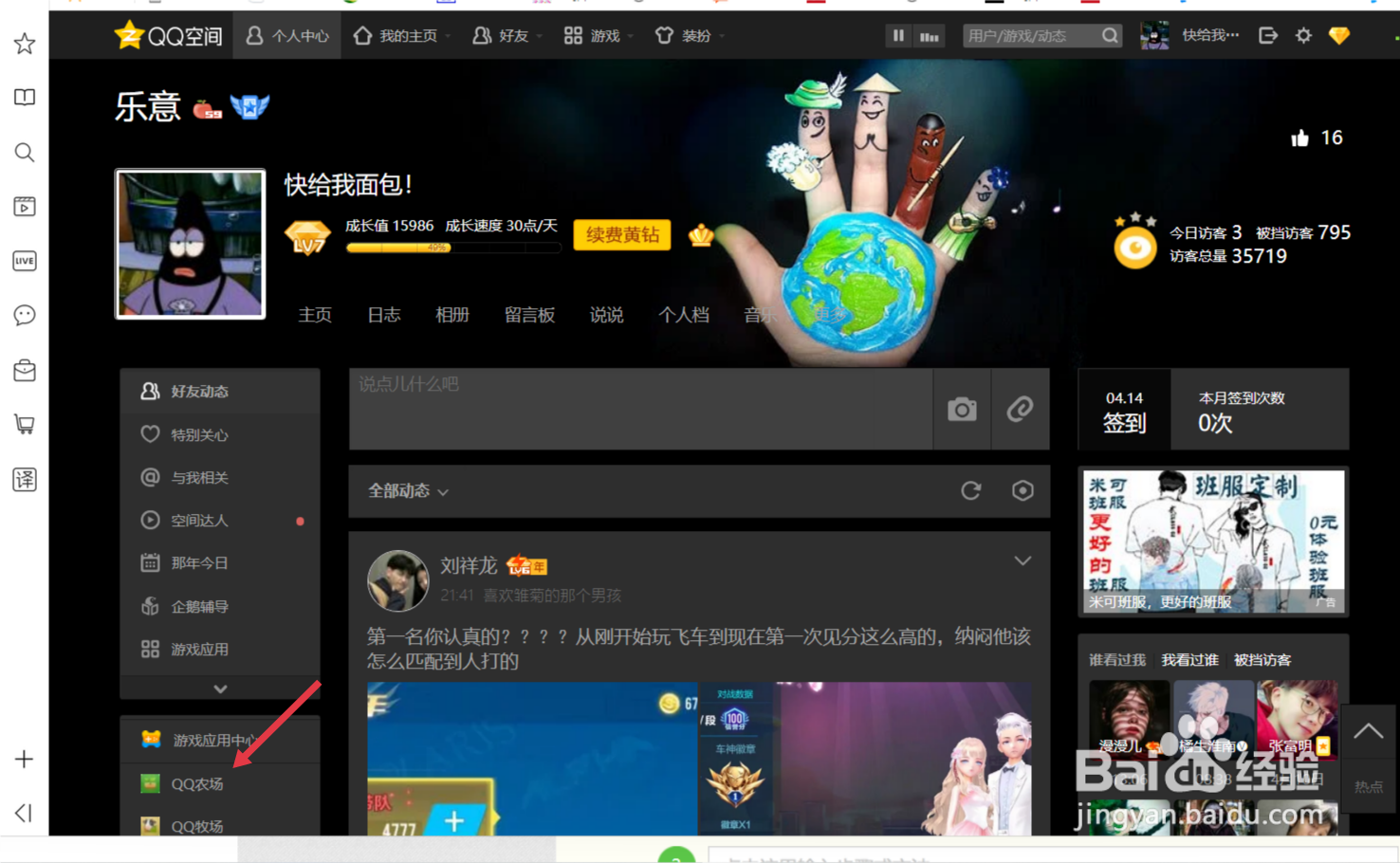Expand the 全部动态 filter dropdown
Viewport: 1400px width, 863px height.
click(x=408, y=490)
